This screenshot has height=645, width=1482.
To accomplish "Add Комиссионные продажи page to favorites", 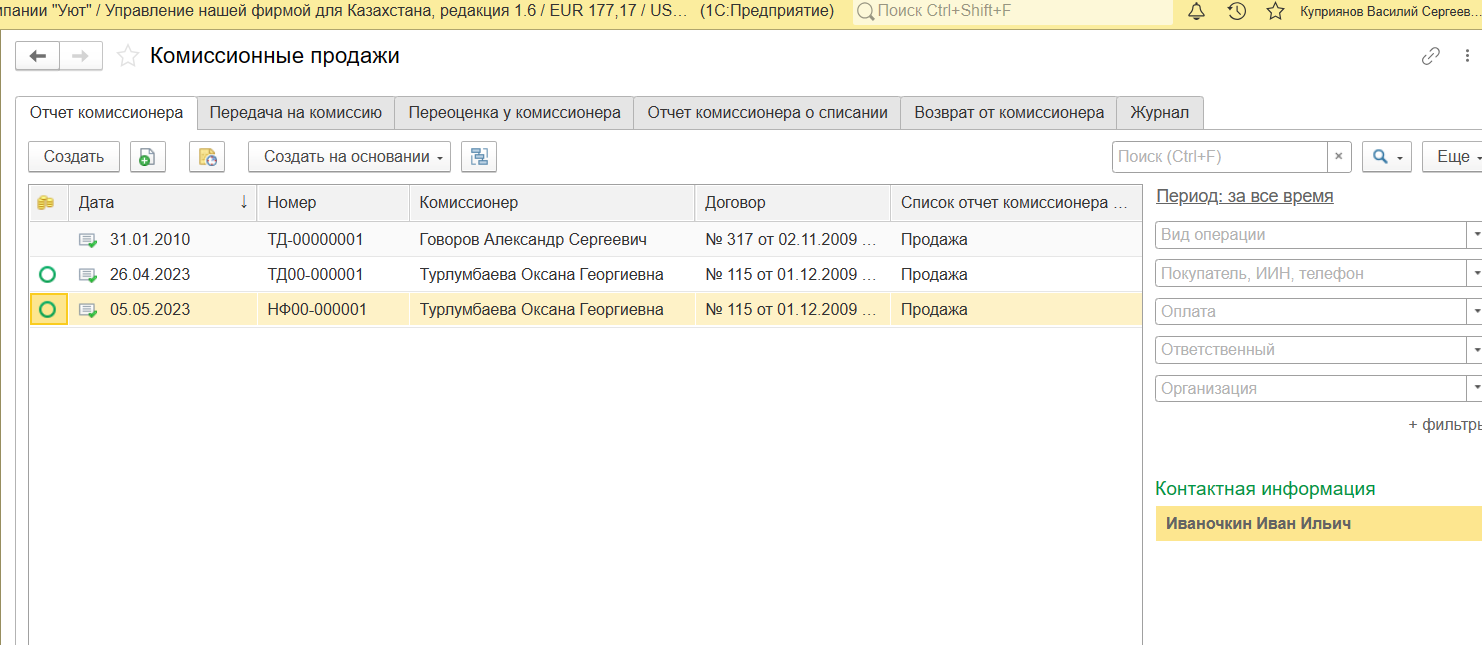I will point(128,56).
